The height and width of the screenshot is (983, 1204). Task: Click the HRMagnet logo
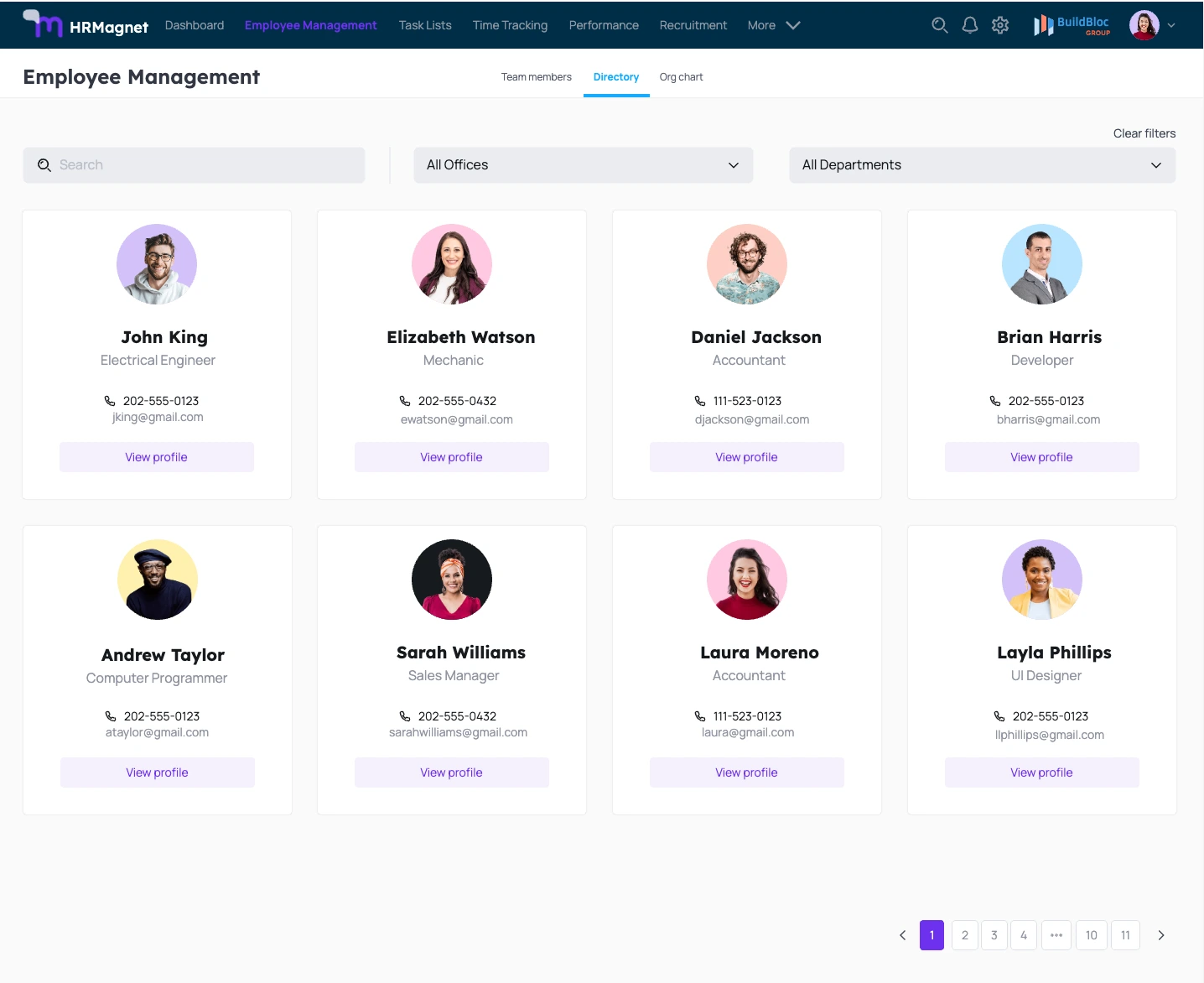point(86,25)
